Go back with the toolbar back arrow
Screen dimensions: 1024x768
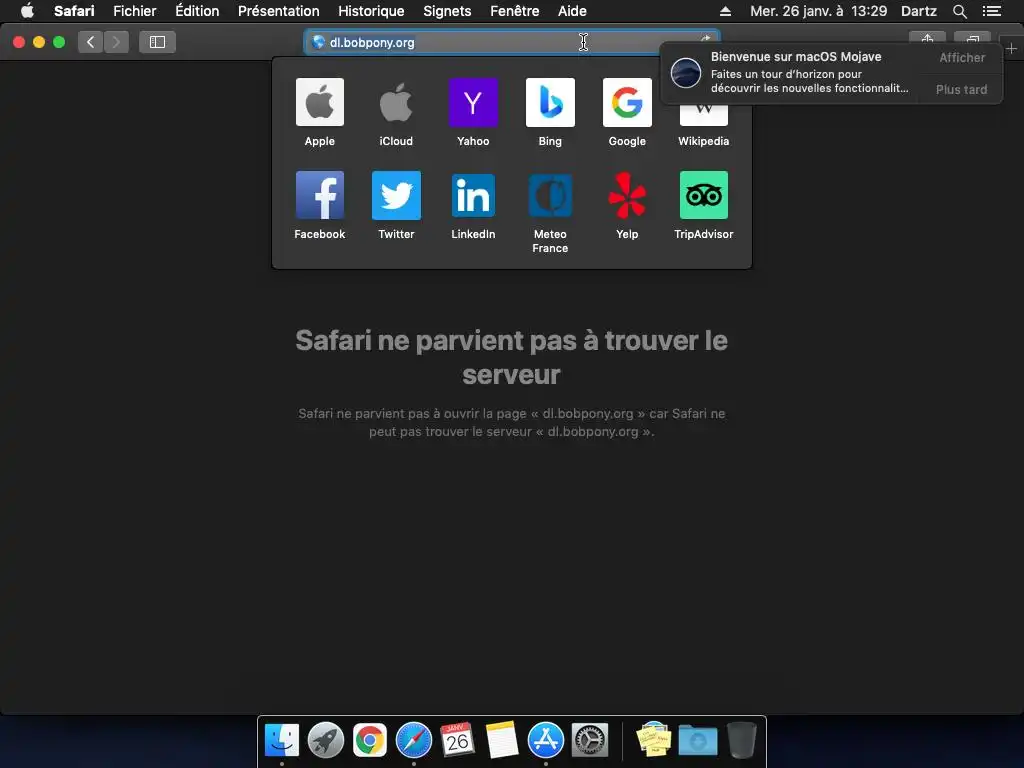click(x=90, y=42)
